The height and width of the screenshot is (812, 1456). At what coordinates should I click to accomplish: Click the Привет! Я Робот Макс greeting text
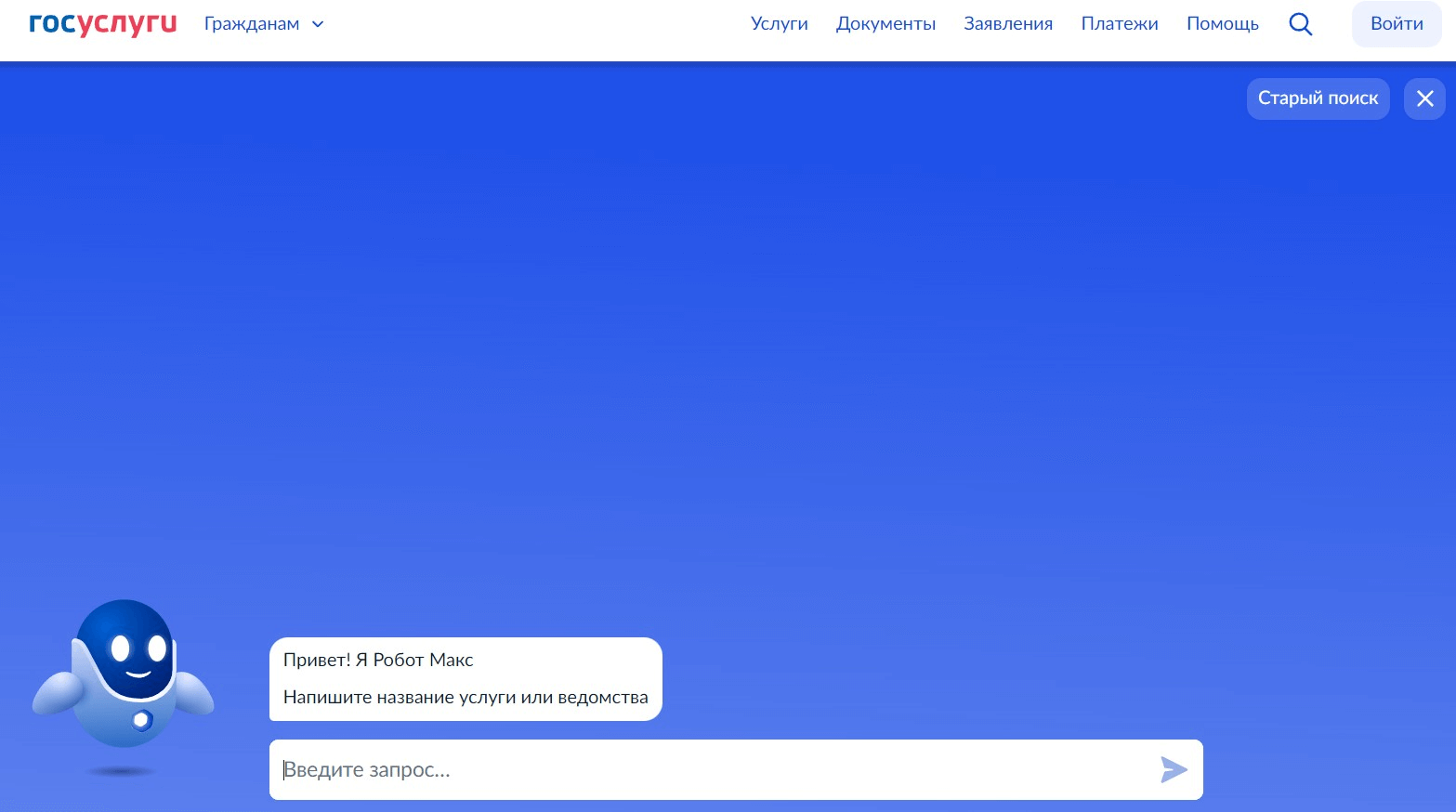pos(378,660)
